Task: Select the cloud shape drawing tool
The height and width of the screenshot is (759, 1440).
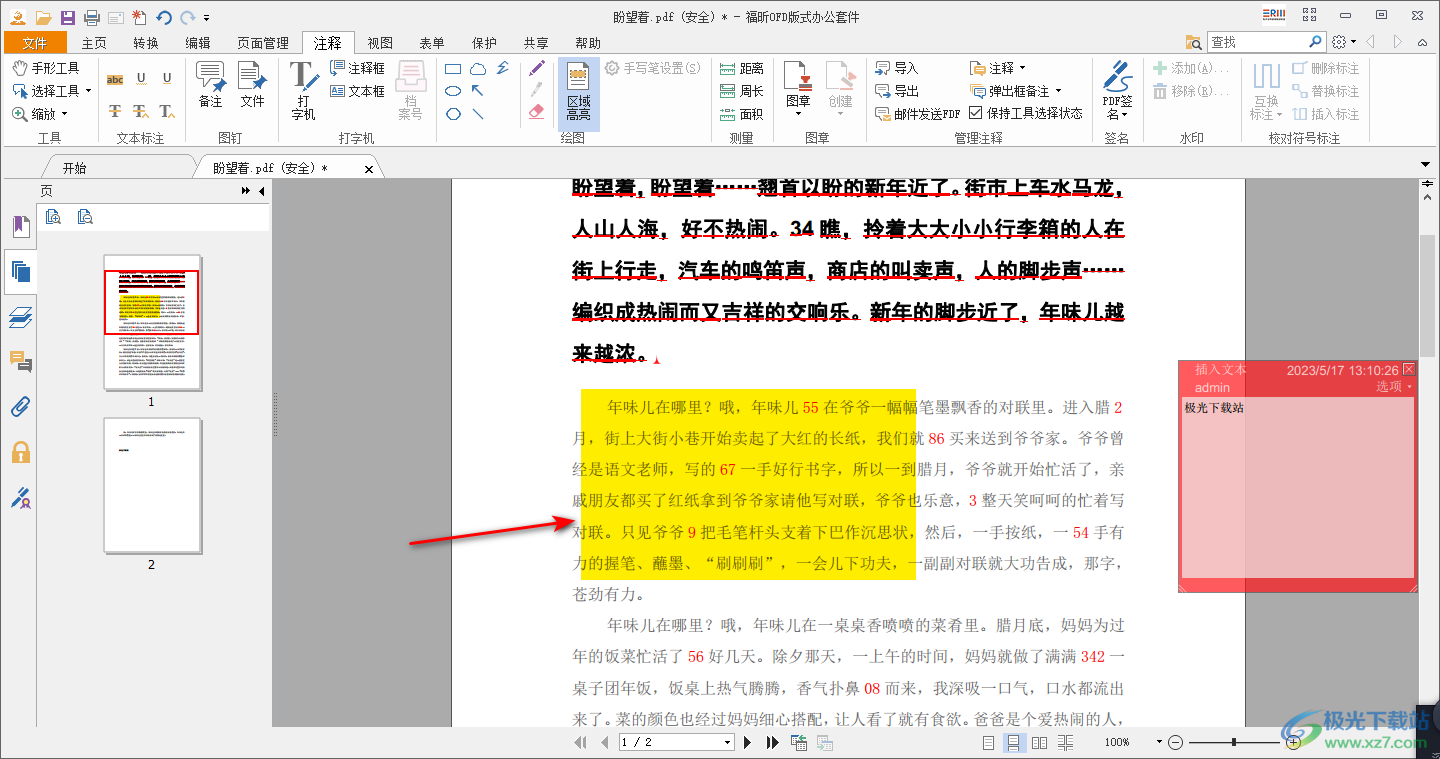Action: point(478,69)
